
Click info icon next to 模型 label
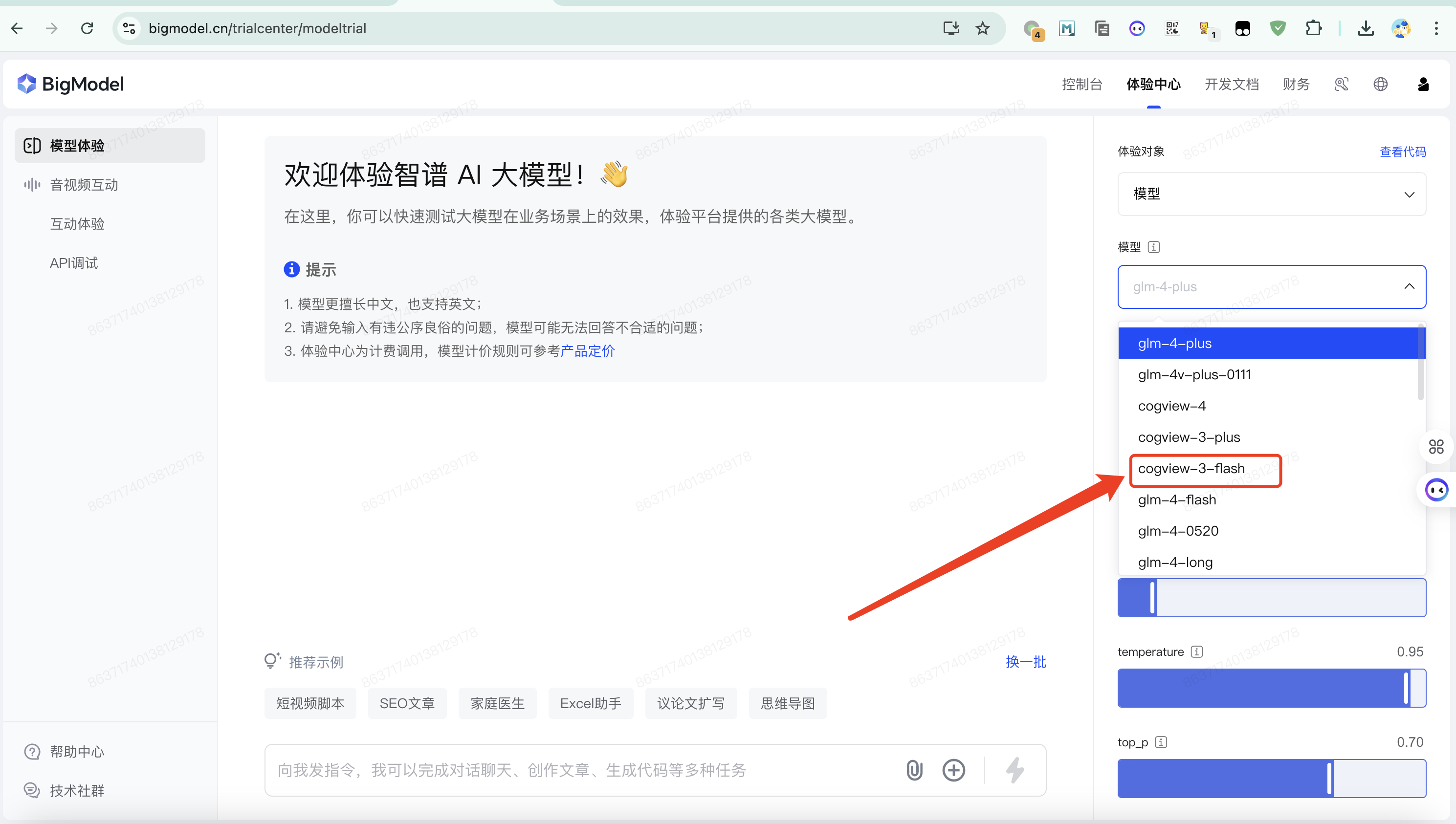point(1154,247)
